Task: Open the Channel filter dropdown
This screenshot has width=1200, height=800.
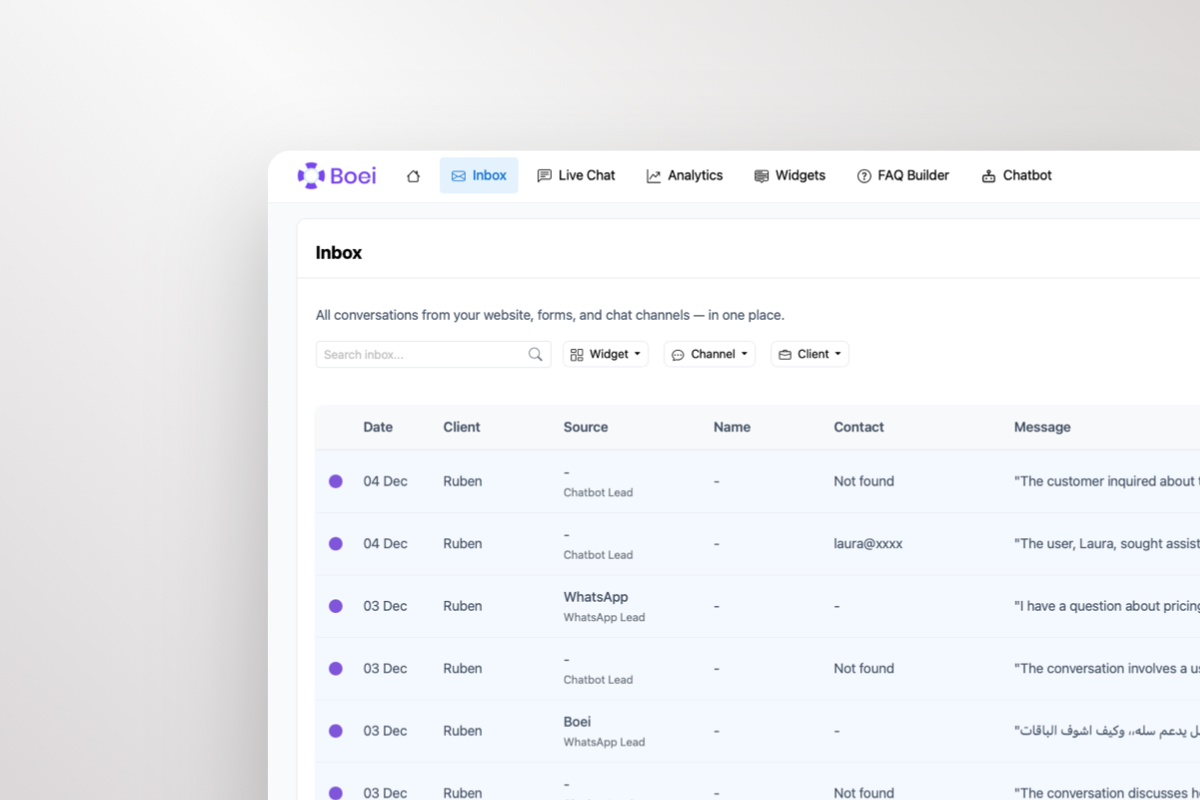Action: pyautogui.click(x=709, y=354)
